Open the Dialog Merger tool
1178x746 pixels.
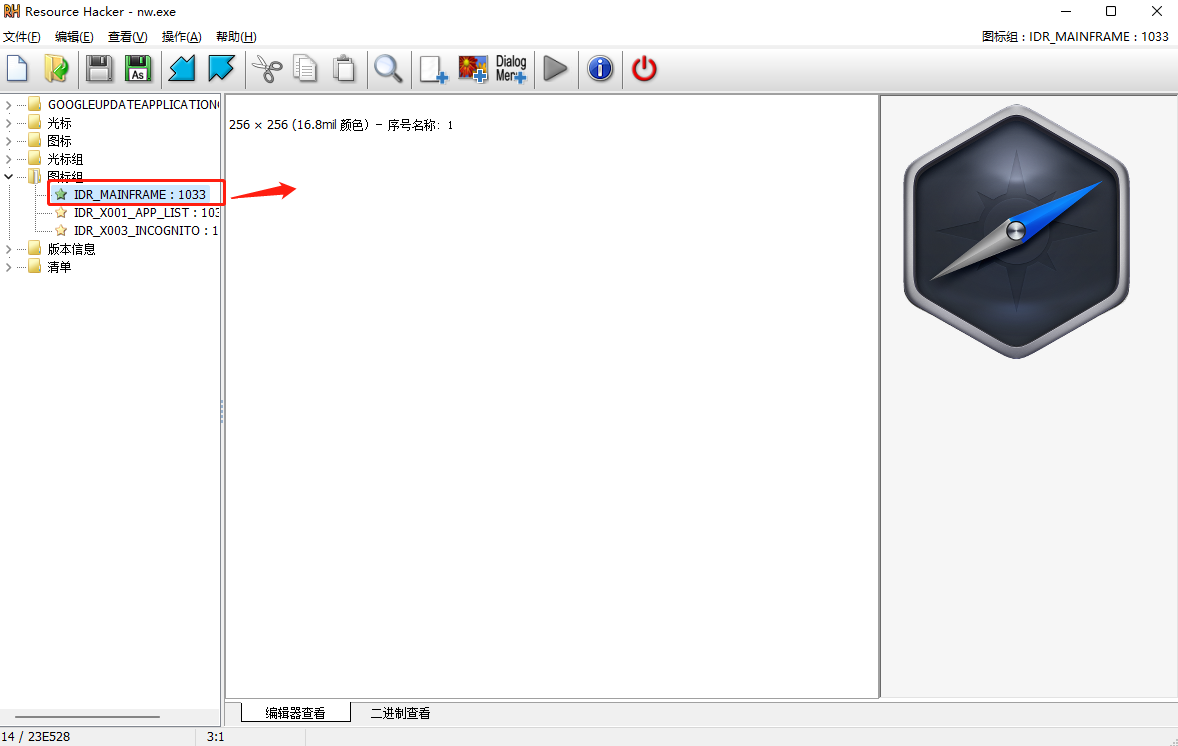(511, 68)
